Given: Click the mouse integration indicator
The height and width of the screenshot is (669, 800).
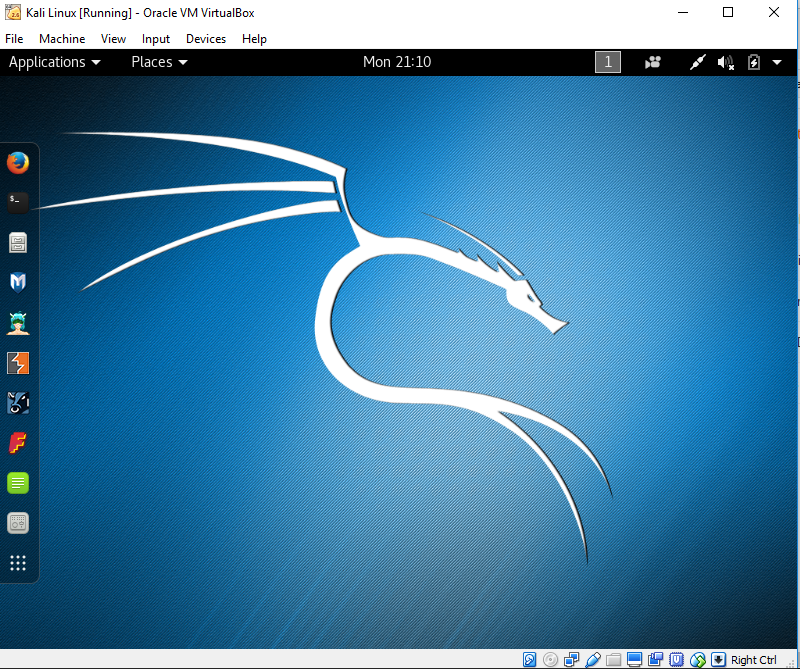Looking at the screenshot, I should point(697,659).
